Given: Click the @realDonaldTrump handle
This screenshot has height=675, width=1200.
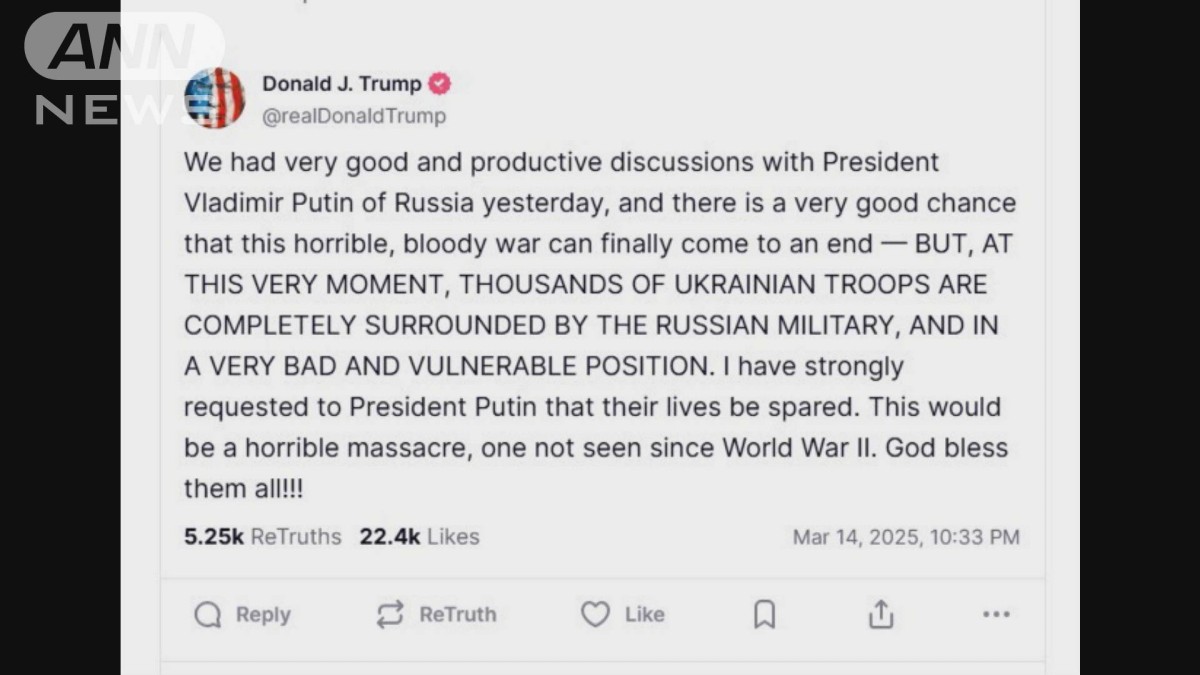Looking at the screenshot, I should click(x=354, y=115).
